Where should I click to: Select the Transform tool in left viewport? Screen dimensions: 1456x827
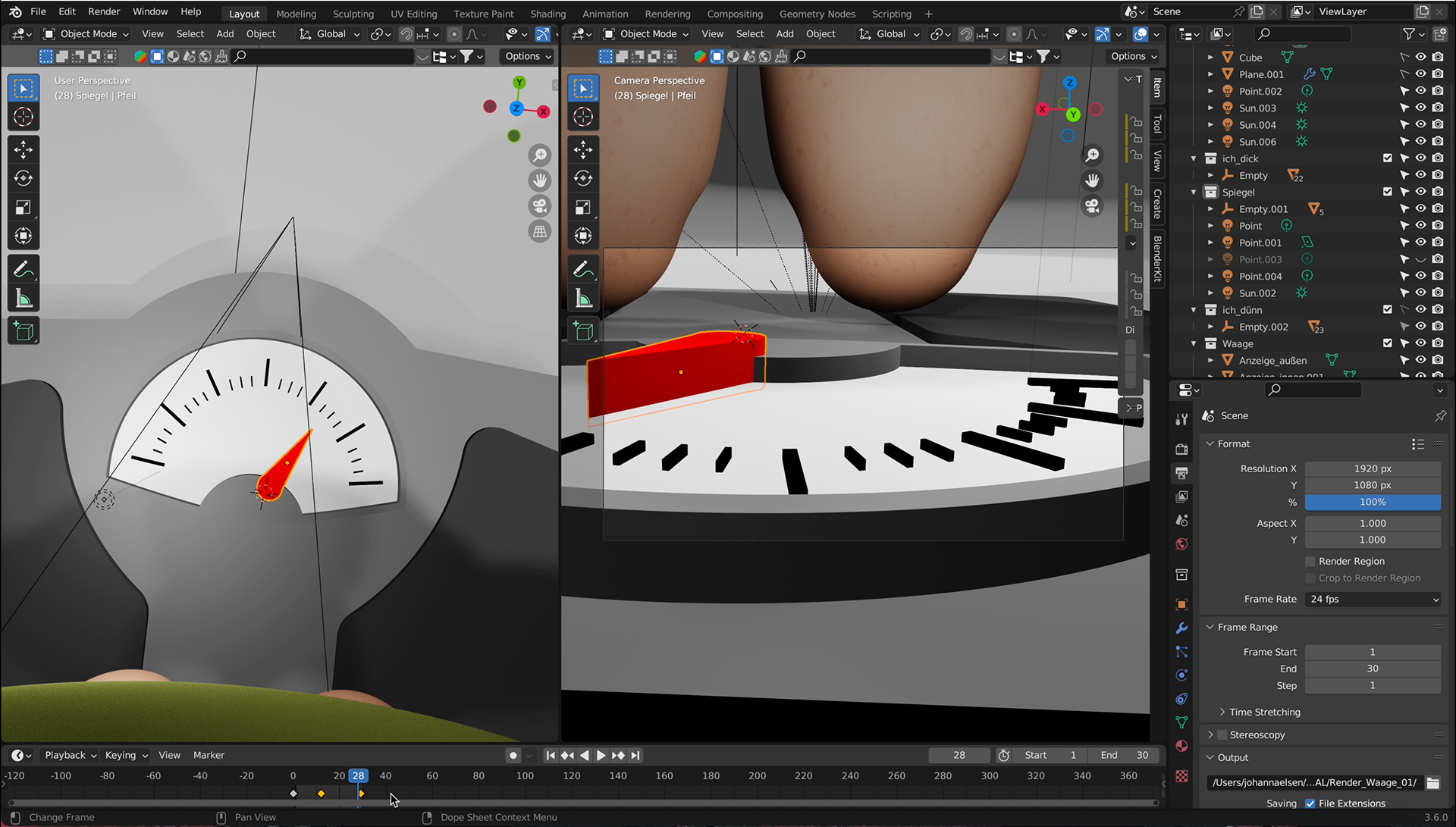[x=24, y=236]
